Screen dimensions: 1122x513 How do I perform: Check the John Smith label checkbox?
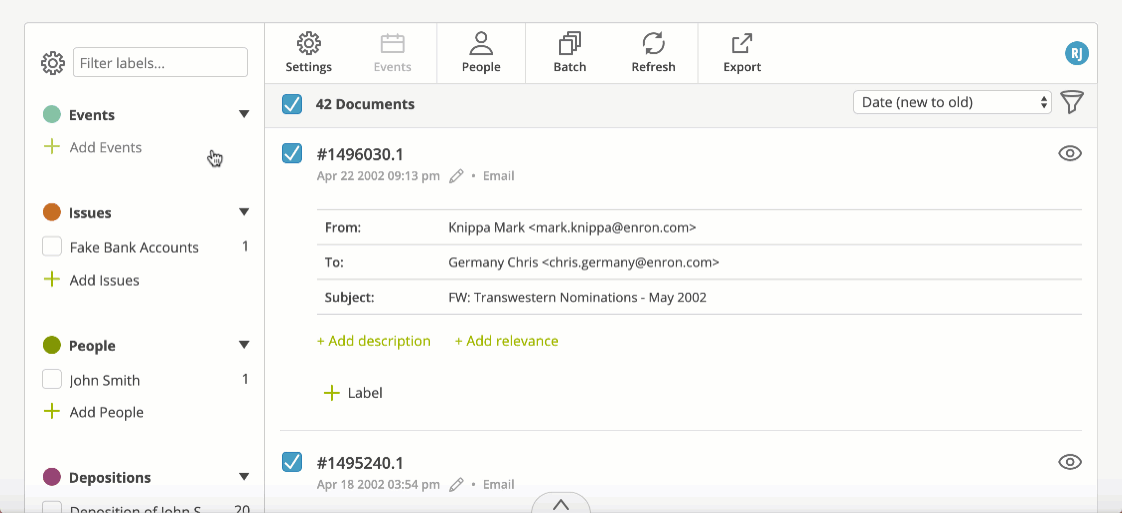click(x=52, y=379)
